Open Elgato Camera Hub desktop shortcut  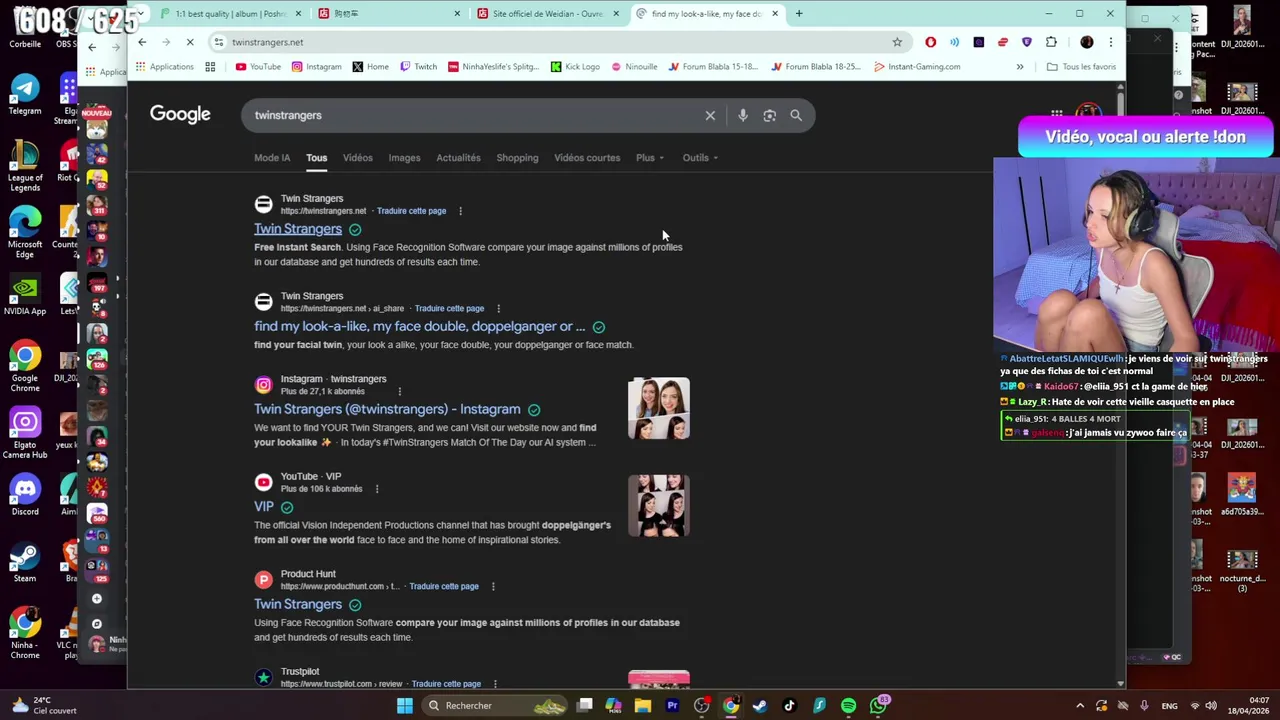[25, 434]
